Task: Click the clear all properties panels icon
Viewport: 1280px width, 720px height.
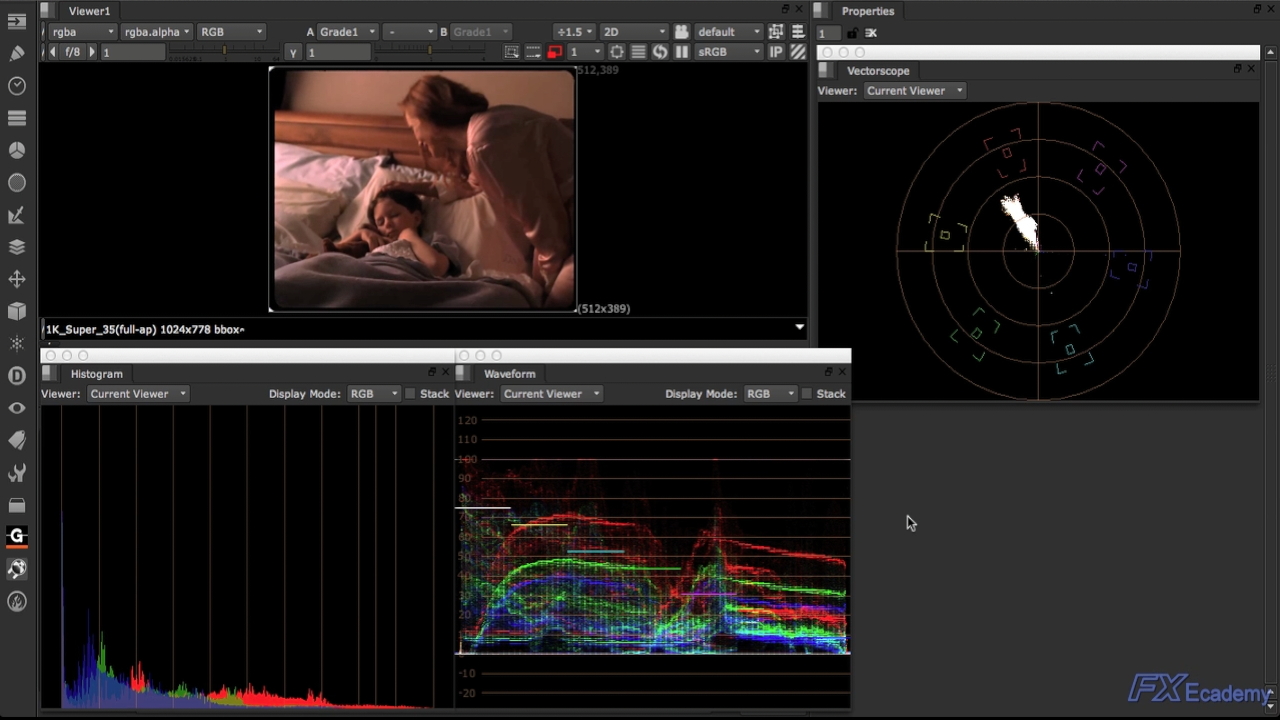Action: 871,33
